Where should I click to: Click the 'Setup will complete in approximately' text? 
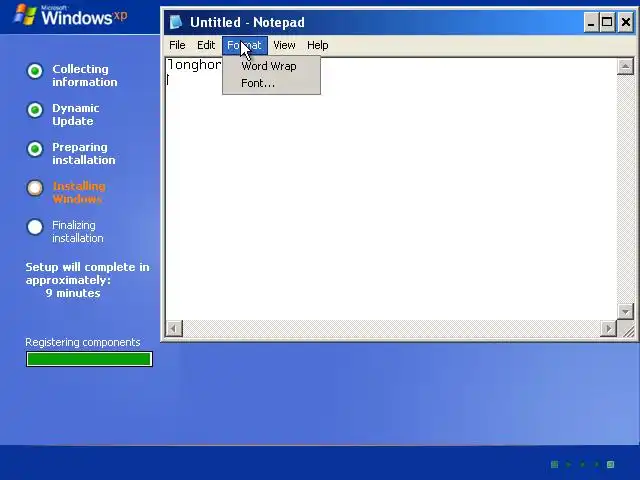(x=87, y=273)
